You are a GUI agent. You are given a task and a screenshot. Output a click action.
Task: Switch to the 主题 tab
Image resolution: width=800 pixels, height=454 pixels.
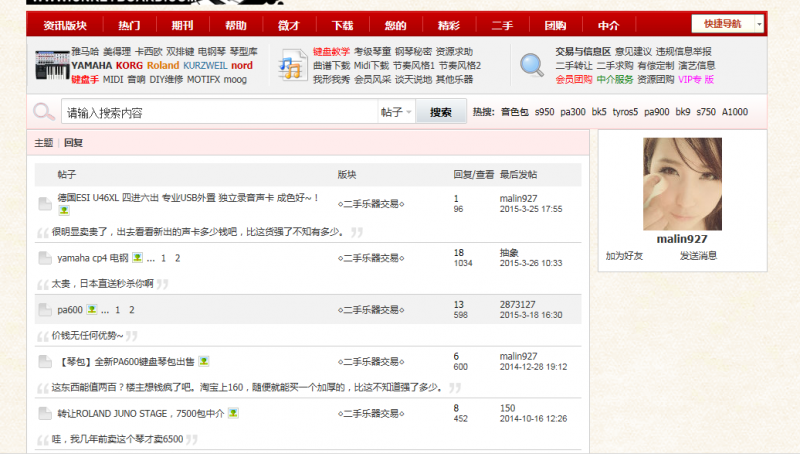pyautogui.click(x=43, y=143)
